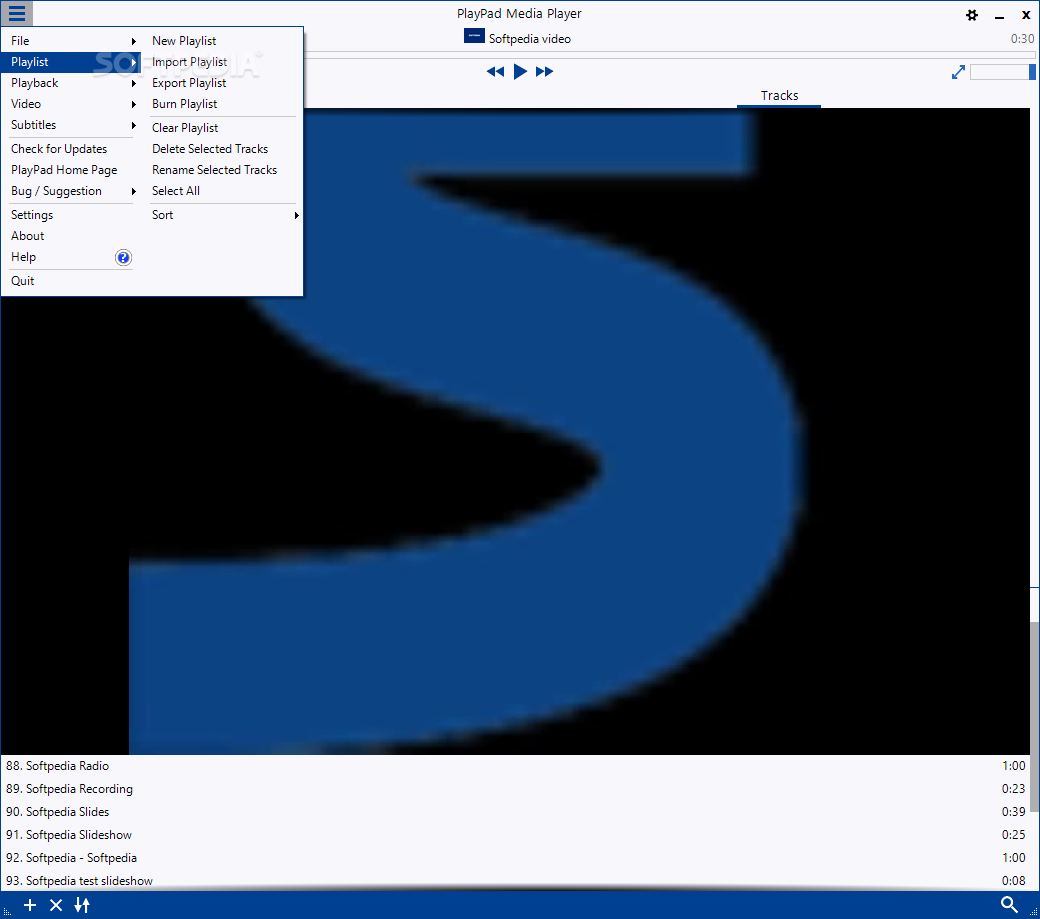
Task: Click the 0:30 duration display
Action: click(x=1022, y=39)
